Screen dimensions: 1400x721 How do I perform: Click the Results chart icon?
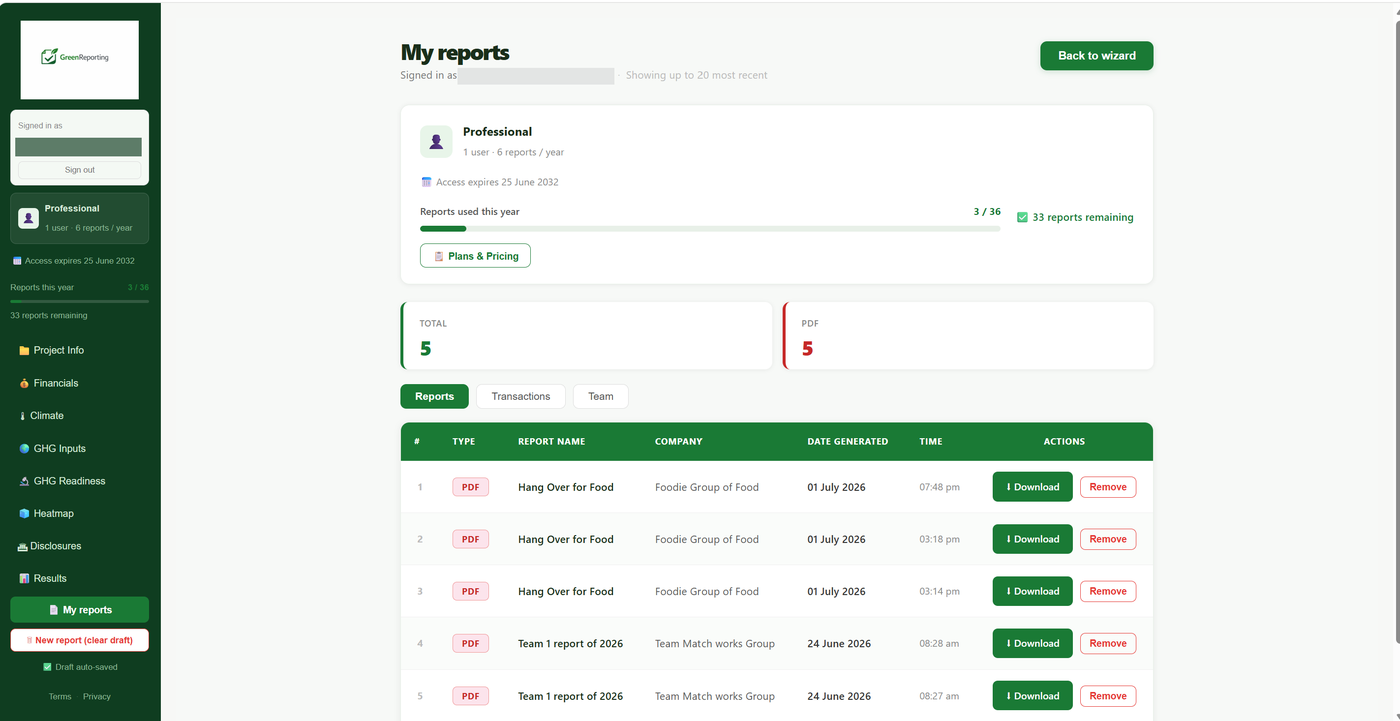24,579
